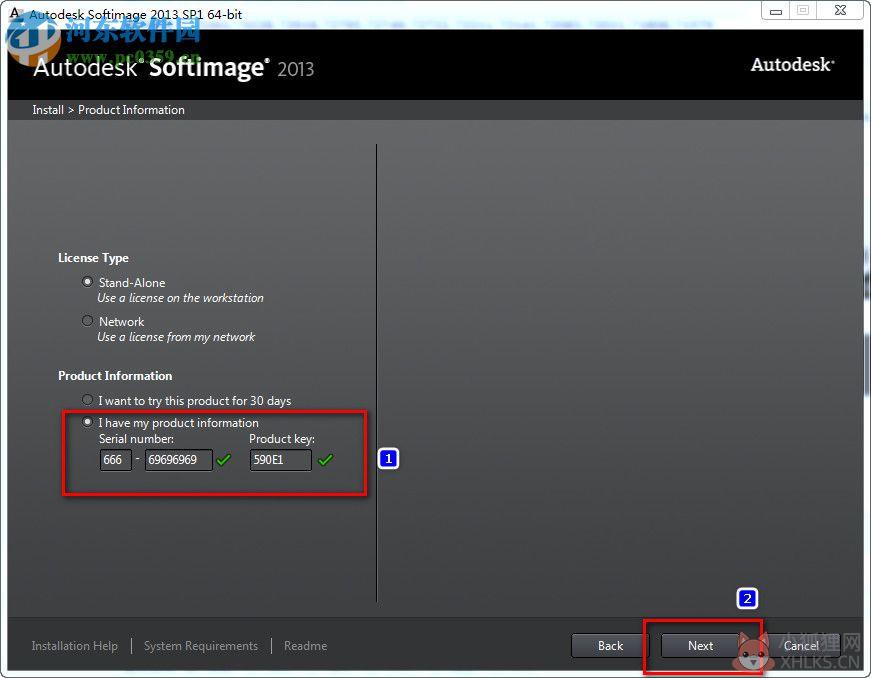Click the Back button
The width and height of the screenshot is (871, 678).
(x=610, y=646)
